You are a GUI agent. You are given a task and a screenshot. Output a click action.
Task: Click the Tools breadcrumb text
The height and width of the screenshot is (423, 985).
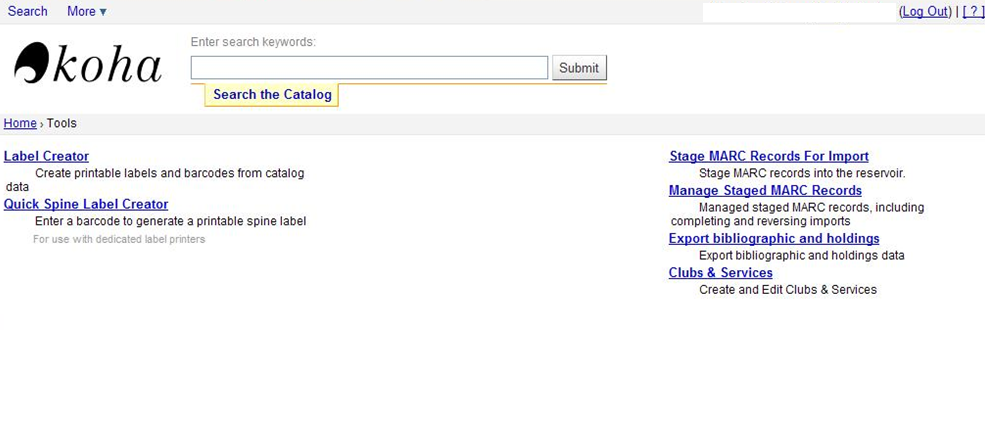coord(62,123)
